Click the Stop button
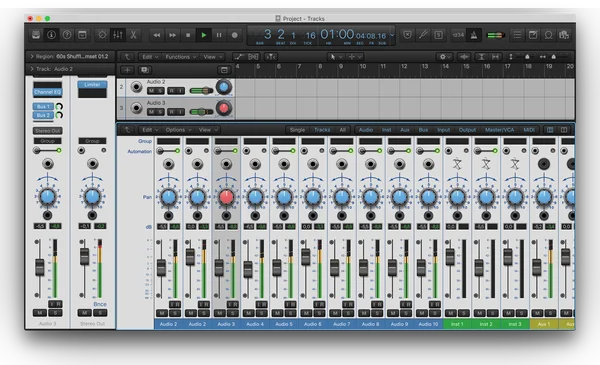Viewport: 600px width, 365px height. click(x=188, y=35)
